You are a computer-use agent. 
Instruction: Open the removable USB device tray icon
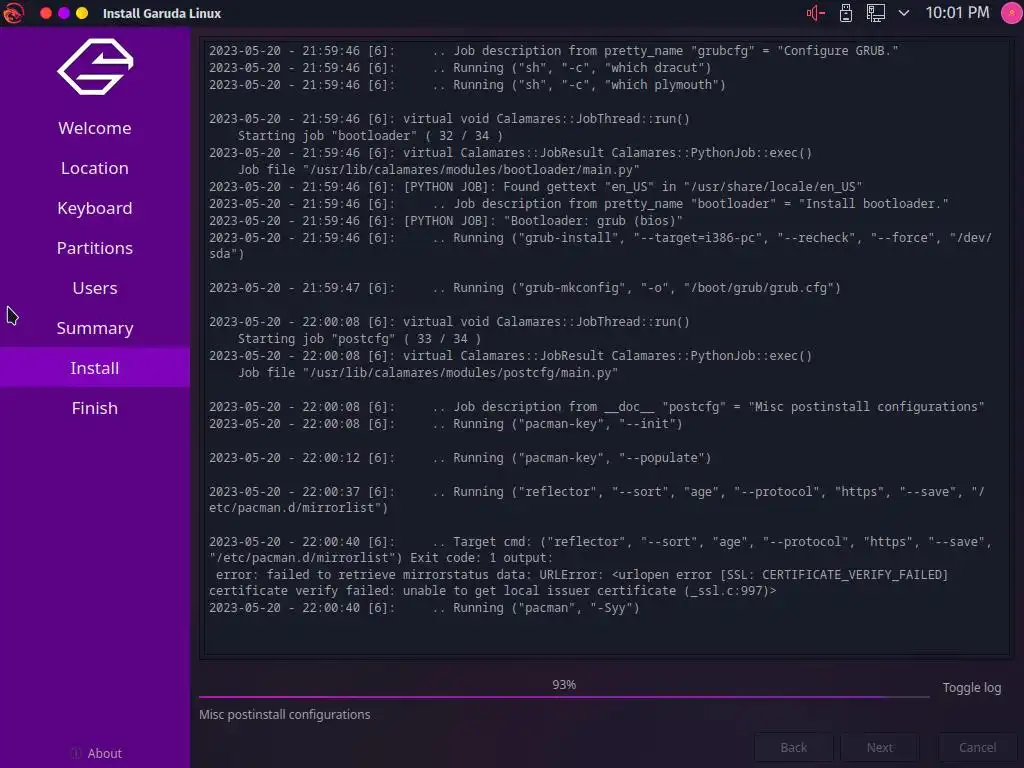click(846, 13)
